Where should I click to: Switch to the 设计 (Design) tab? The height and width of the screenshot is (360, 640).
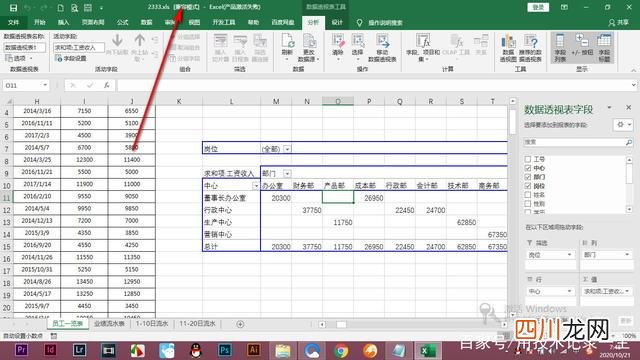tap(337, 23)
